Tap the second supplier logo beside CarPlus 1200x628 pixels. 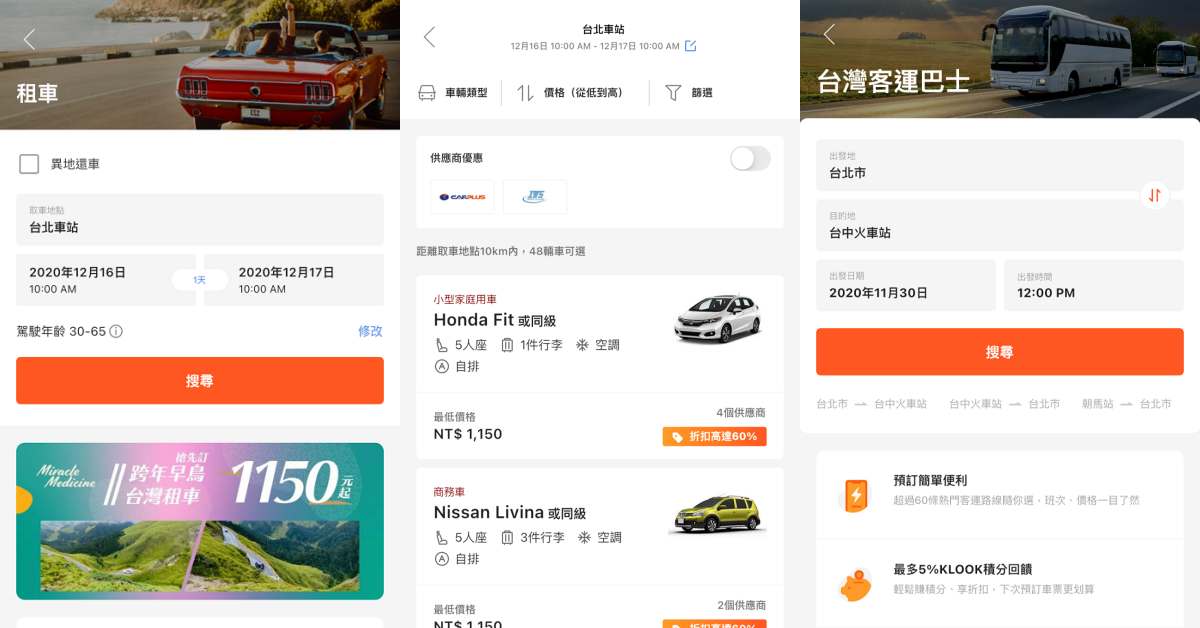tap(534, 197)
